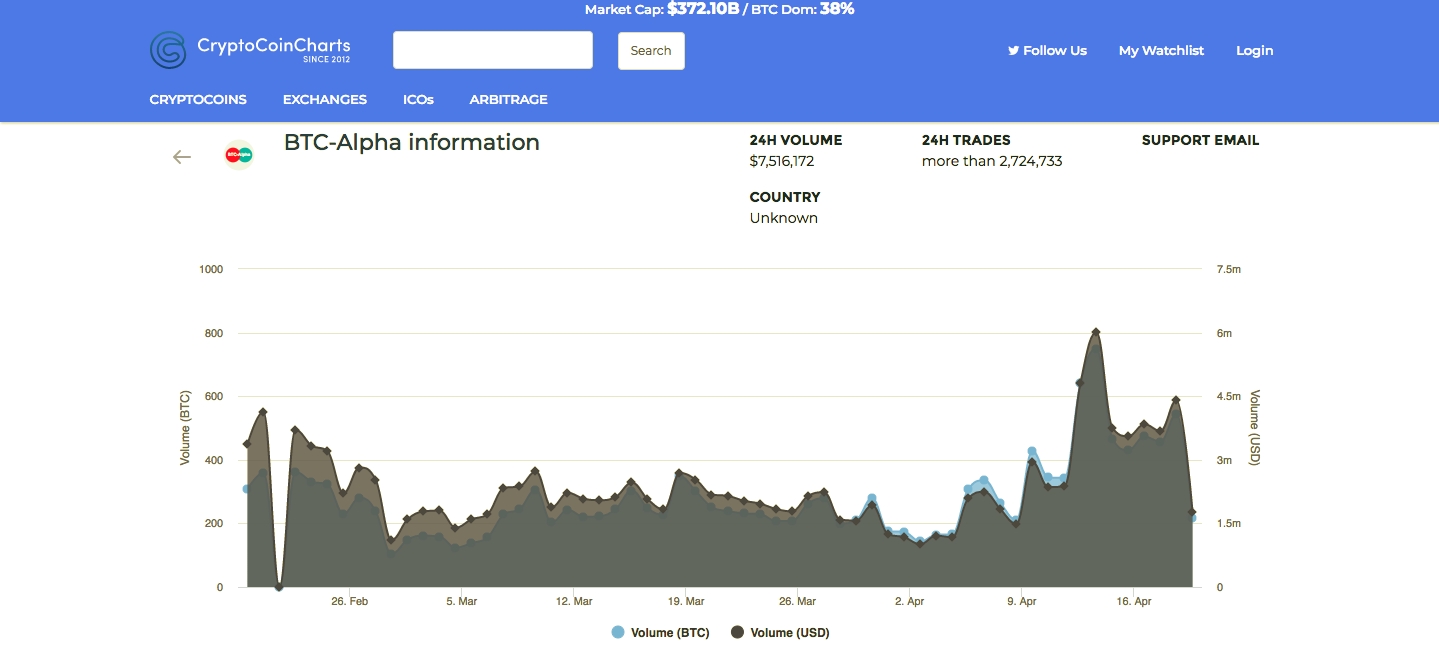Click the 7.5m right axis label
This screenshot has height=659, width=1439.
point(1229,269)
